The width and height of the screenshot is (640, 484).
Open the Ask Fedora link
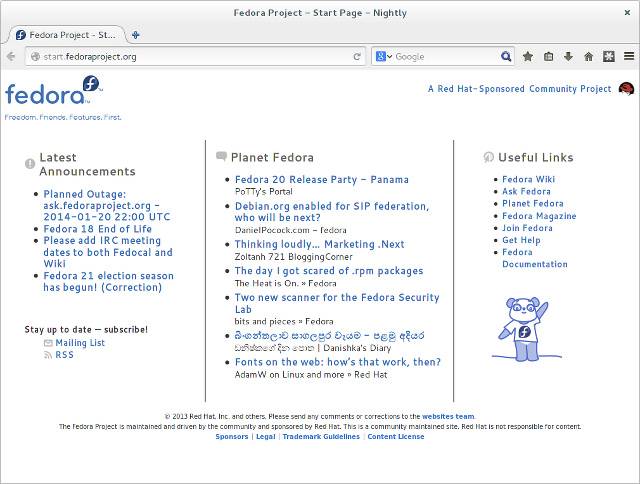coord(526,191)
